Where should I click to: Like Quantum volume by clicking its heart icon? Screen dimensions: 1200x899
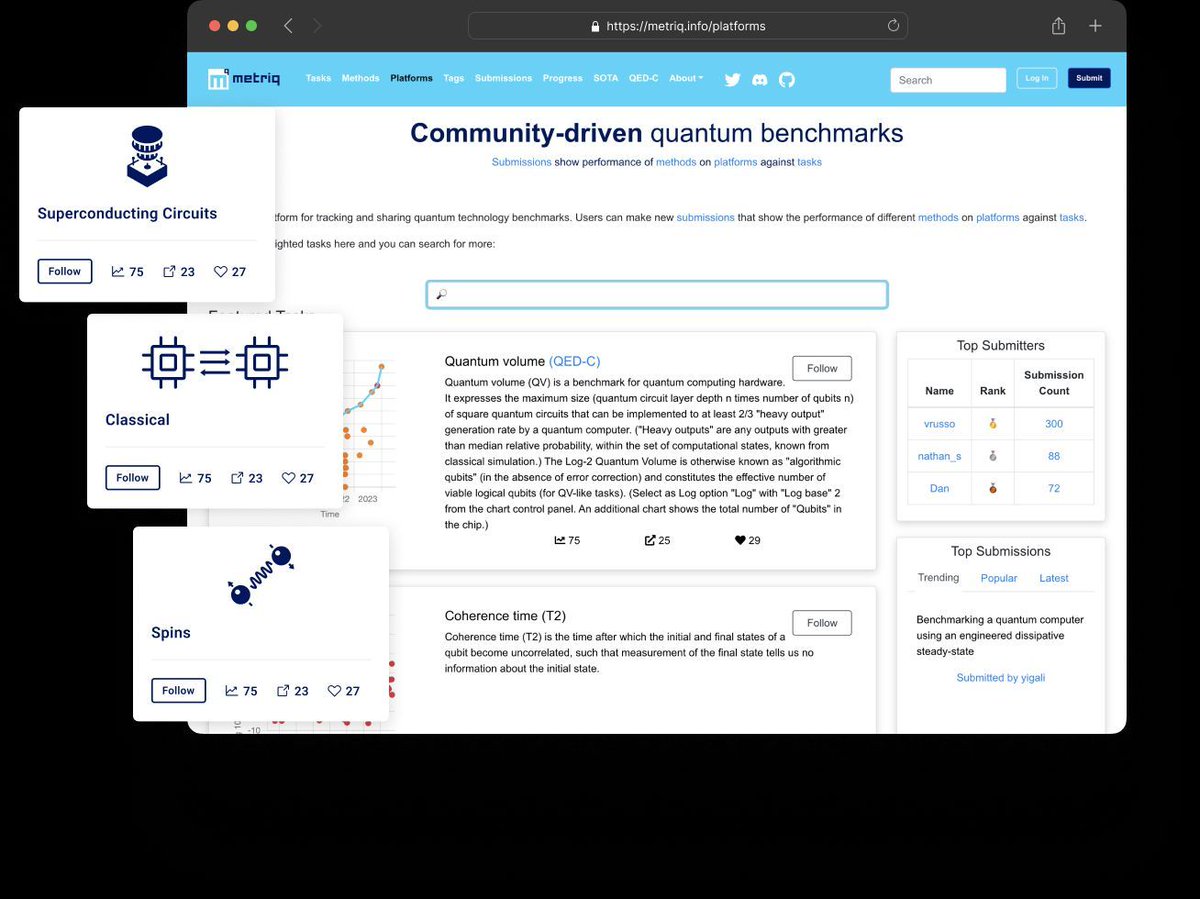tap(741, 540)
